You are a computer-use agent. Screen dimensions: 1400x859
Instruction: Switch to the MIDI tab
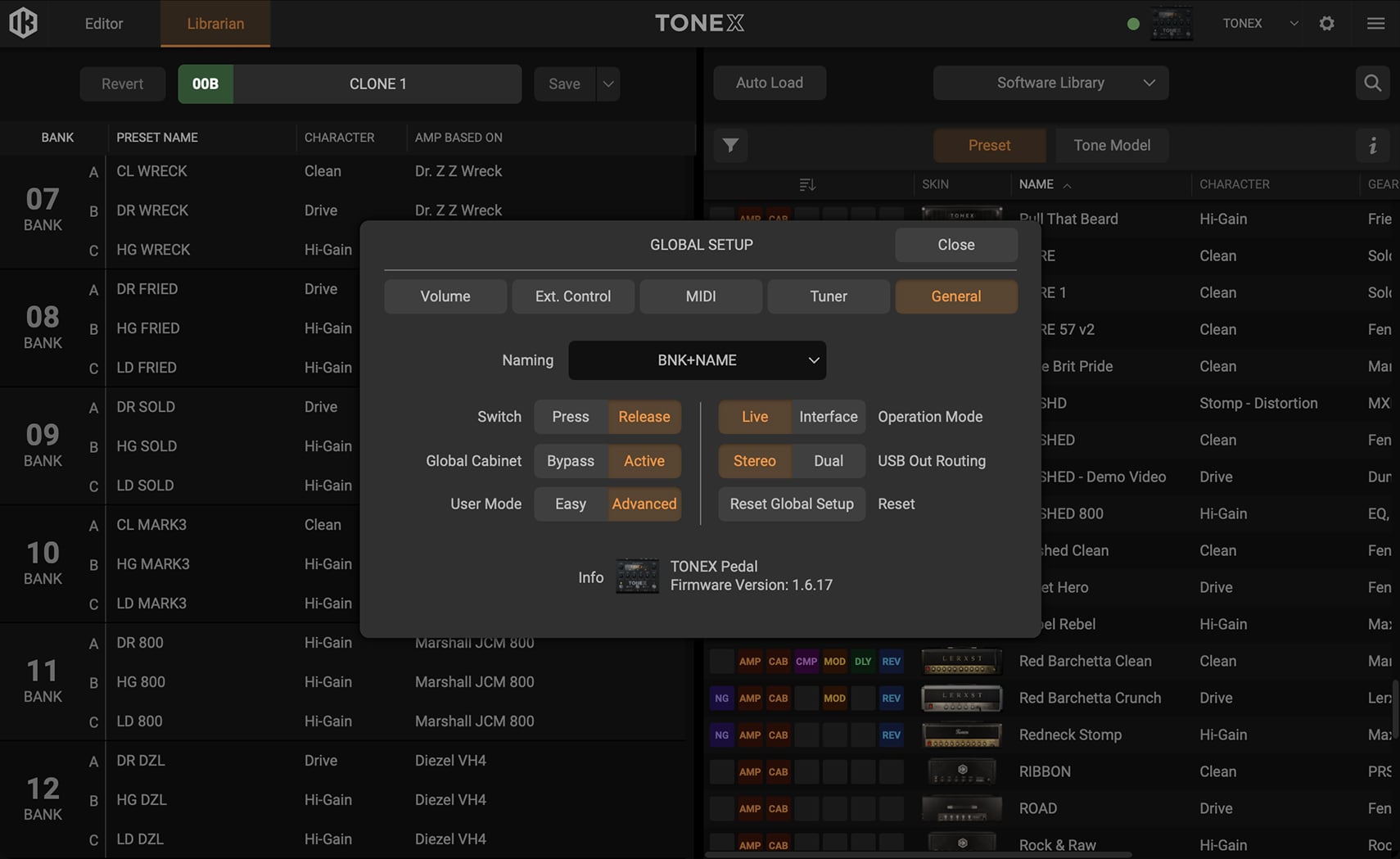[700, 296]
